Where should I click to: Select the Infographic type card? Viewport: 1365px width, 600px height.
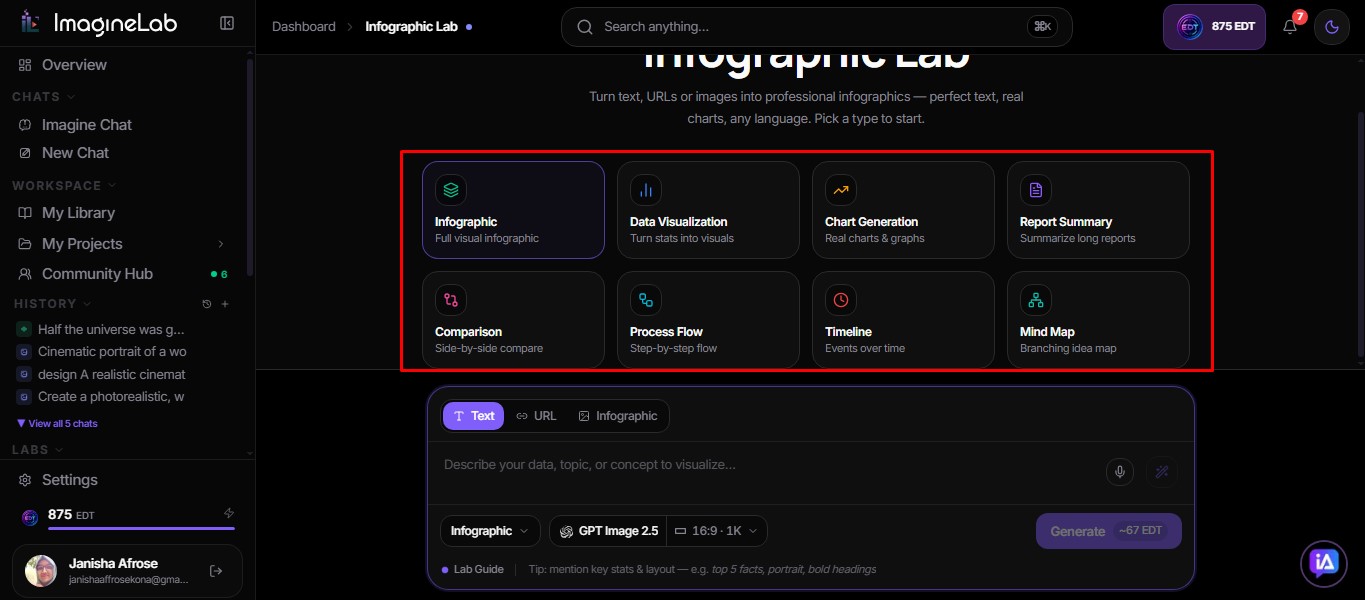coord(513,210)
